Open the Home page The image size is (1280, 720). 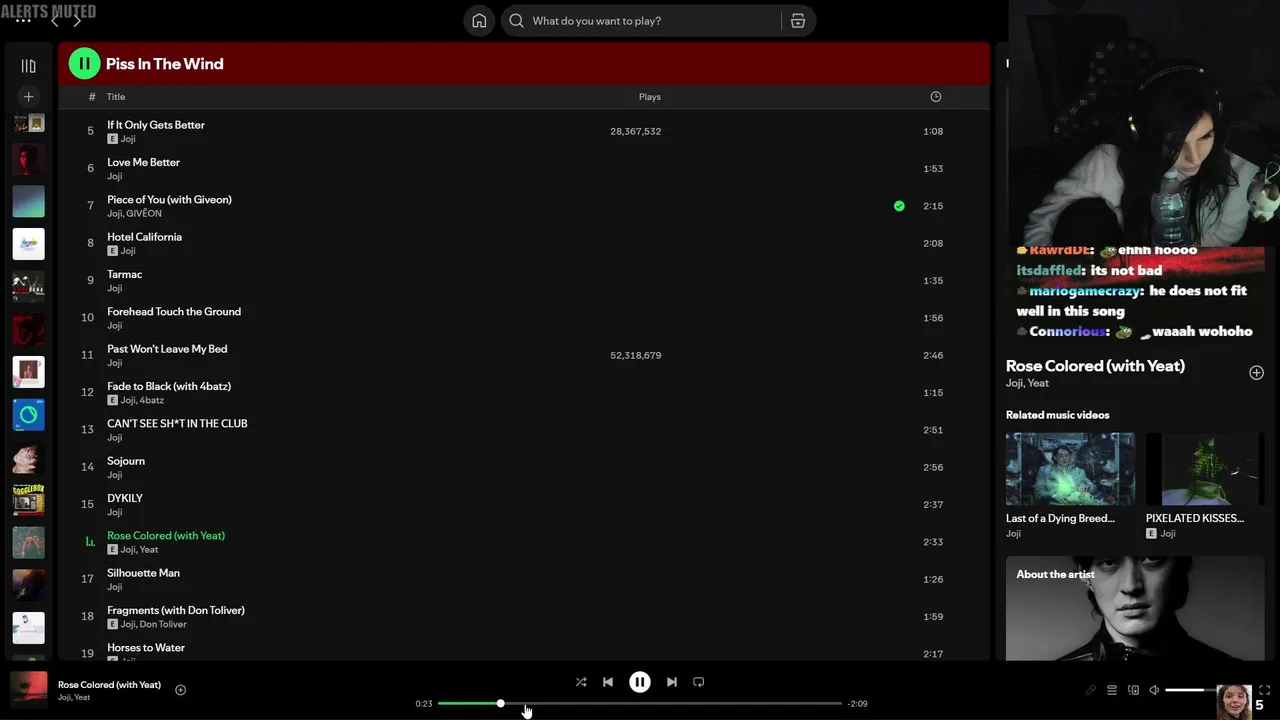pyautogui.click(x=479, y=21)
